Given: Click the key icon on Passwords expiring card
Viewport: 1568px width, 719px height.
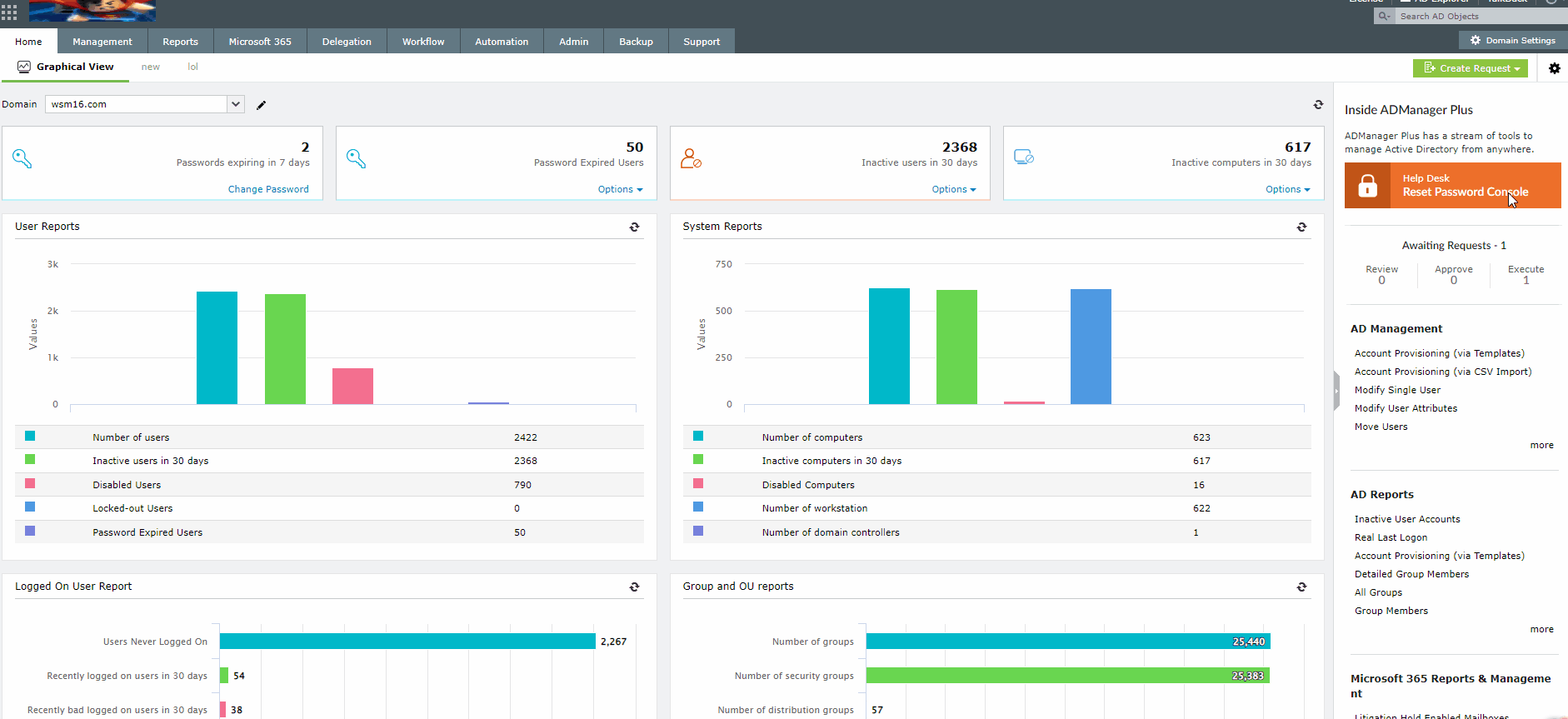Looking at the screenshot, I should pos(22,158).
